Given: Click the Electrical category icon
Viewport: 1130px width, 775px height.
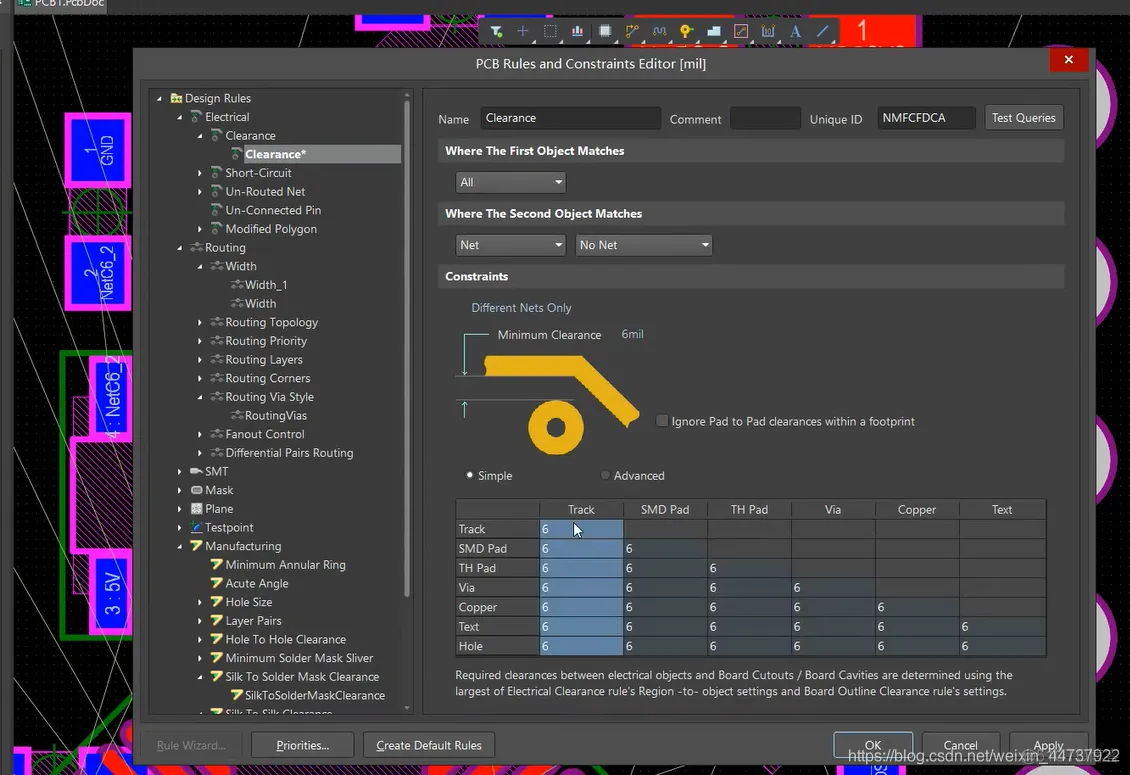Looking at the screenshot, I should pyautogui.click(x=196, y=117).
